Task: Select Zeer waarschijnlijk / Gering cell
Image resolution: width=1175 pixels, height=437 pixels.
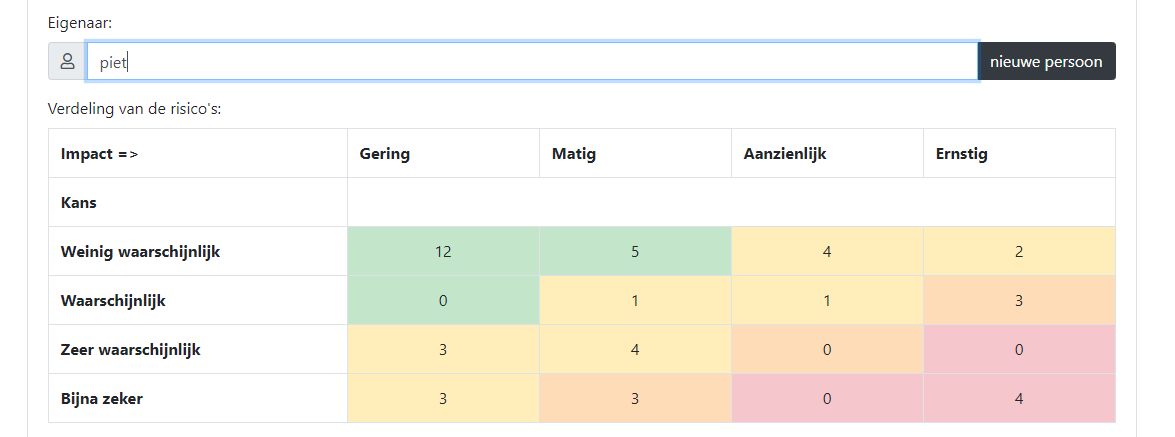Action: point(444,349)
